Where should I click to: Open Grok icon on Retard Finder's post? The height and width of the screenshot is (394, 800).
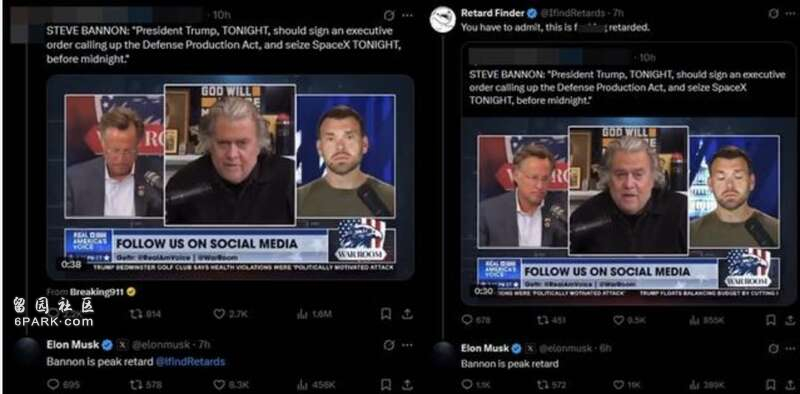pyautogui.click(x=773, y=14)
